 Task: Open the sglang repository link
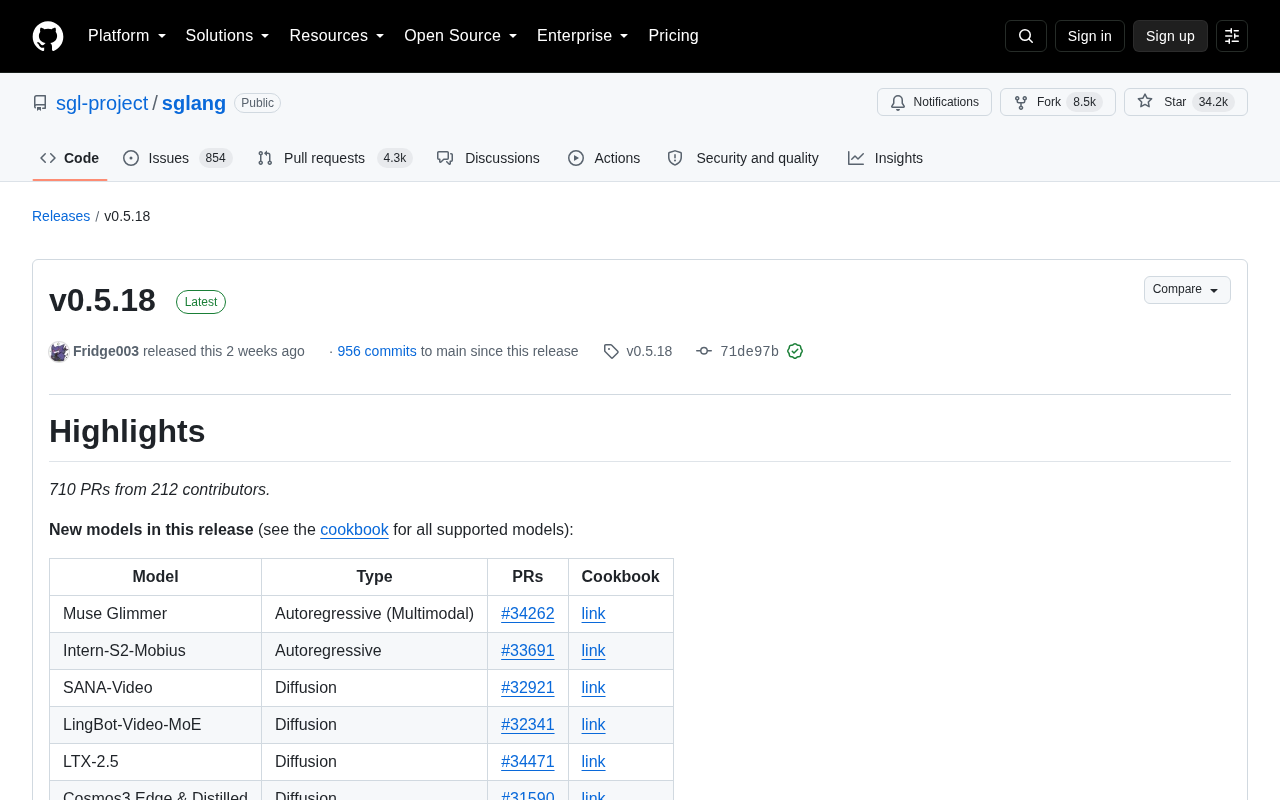(x=194, y=103)
